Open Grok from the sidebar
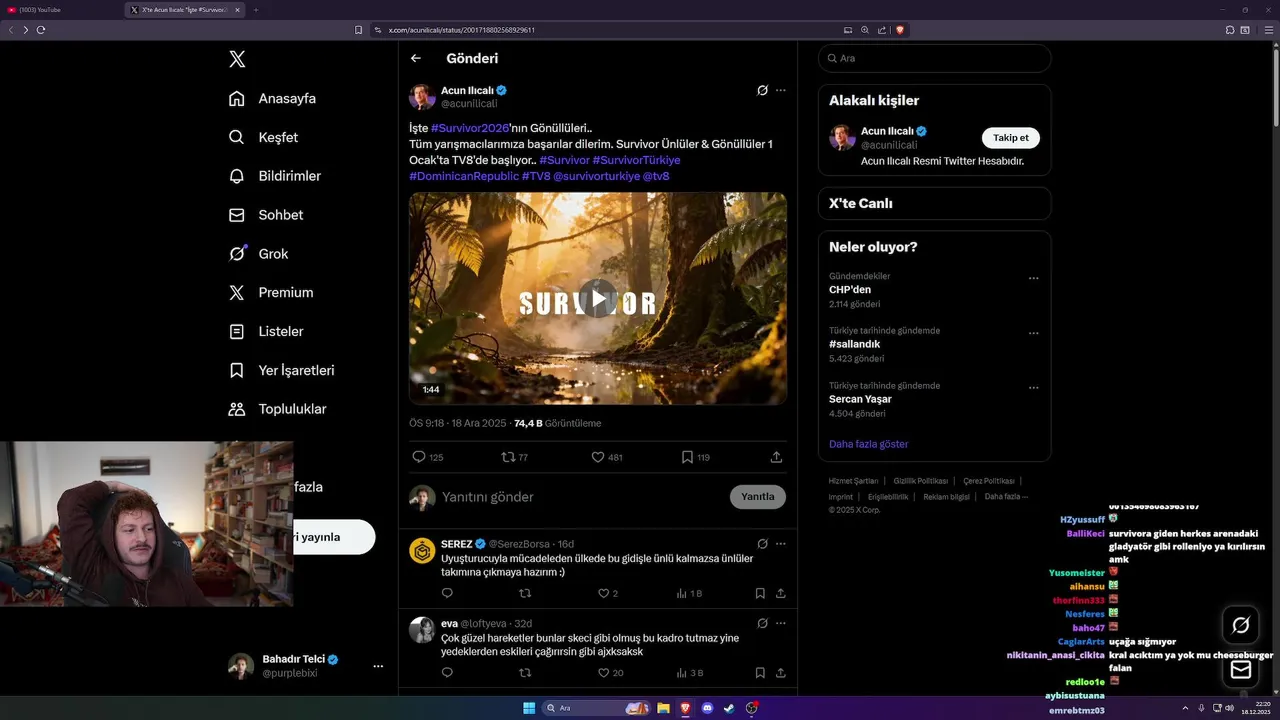Viewport: 1280px width, 720px height. [x=258, y=254]
